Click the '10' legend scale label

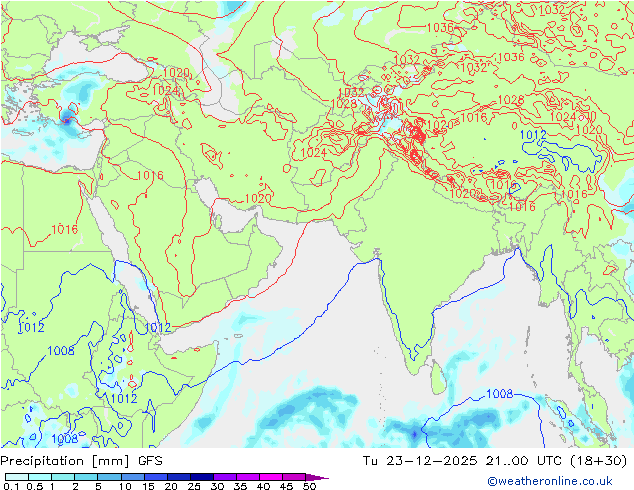(x=125, y=486)
